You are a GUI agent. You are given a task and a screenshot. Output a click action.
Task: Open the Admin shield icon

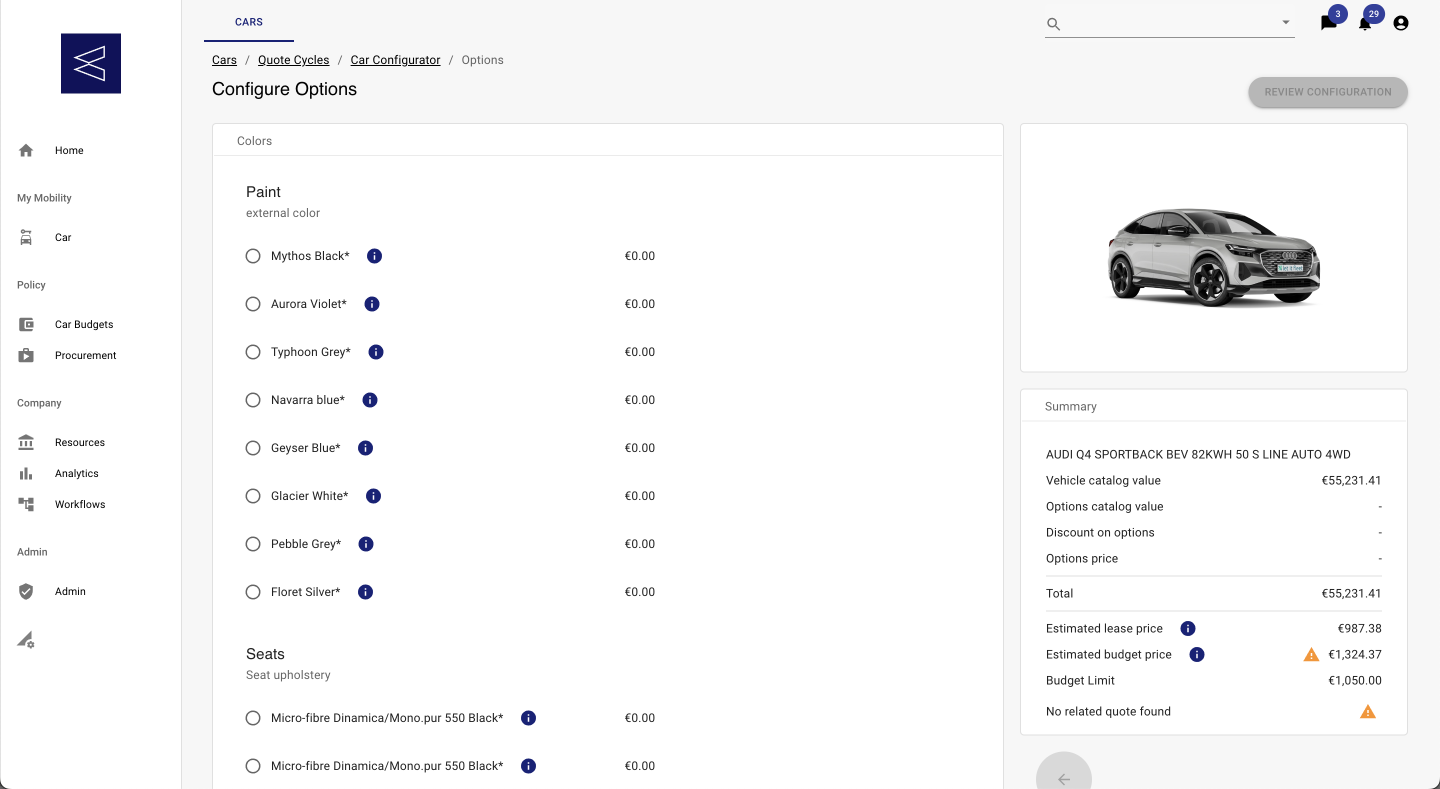[25, 591]
